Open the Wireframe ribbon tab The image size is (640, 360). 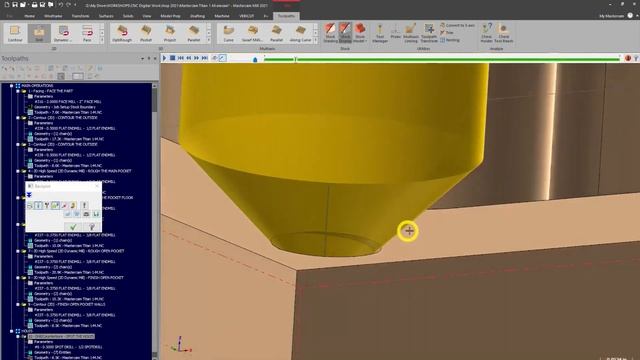[x=53, y=16]
